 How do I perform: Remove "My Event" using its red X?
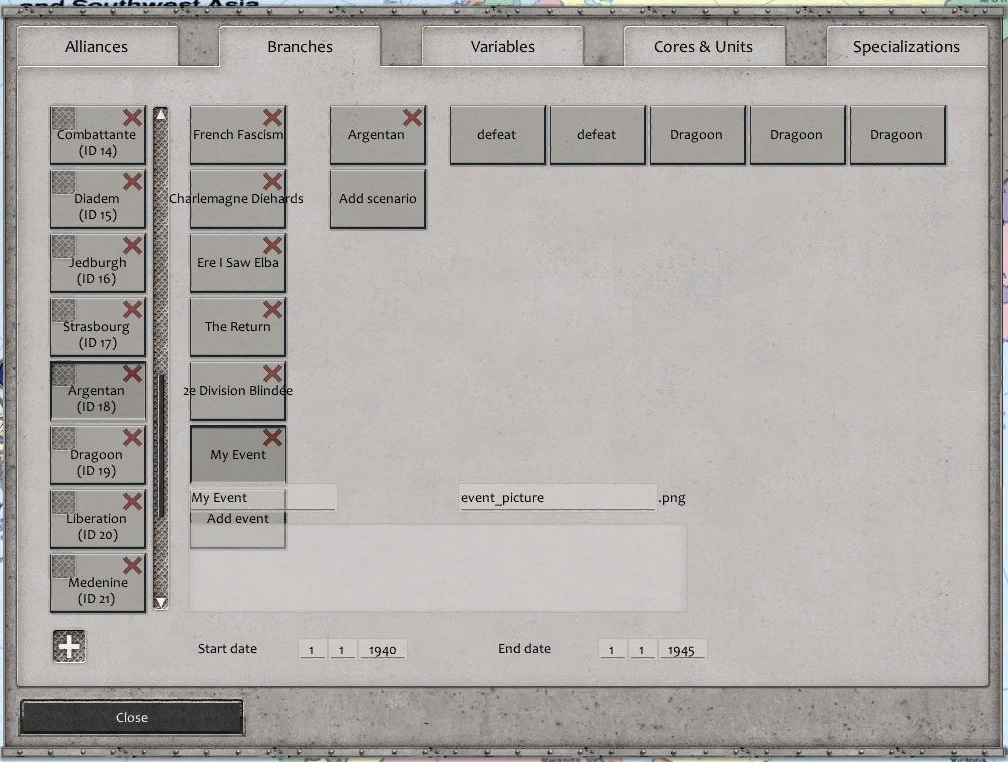272,438
